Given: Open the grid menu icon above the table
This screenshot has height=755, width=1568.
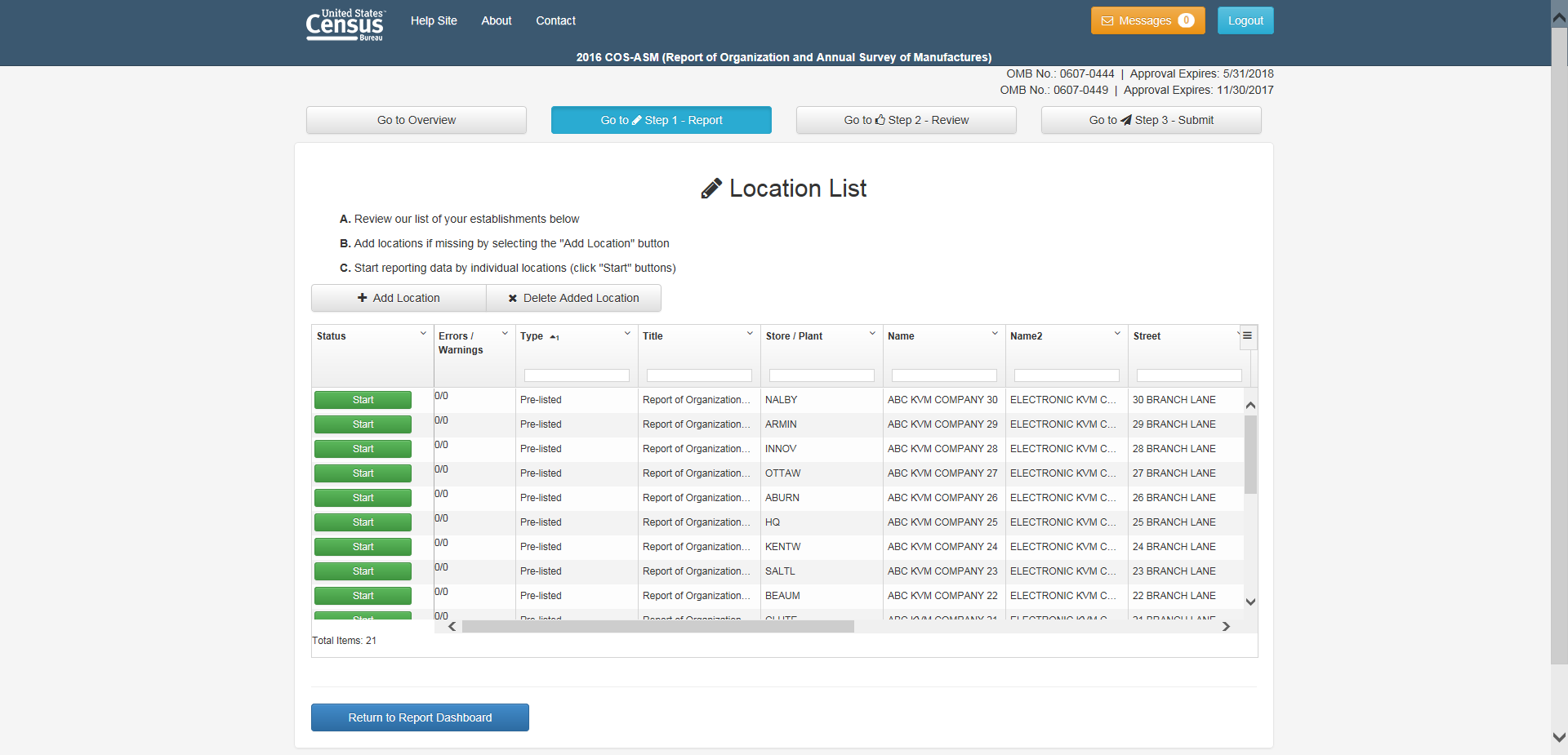Looking at the screenshot, I should [1247, 336].
